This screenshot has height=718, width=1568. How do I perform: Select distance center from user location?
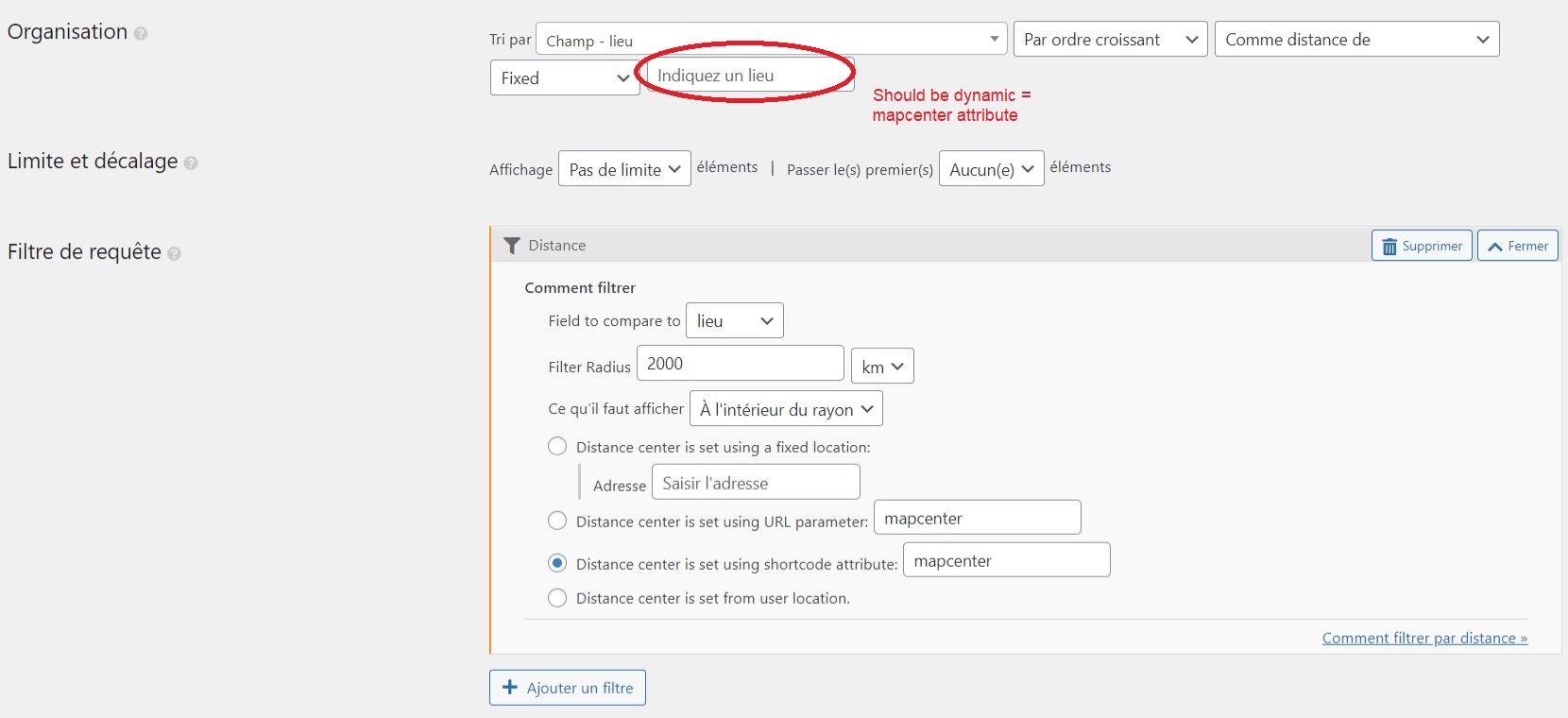(x=557, y=598)
